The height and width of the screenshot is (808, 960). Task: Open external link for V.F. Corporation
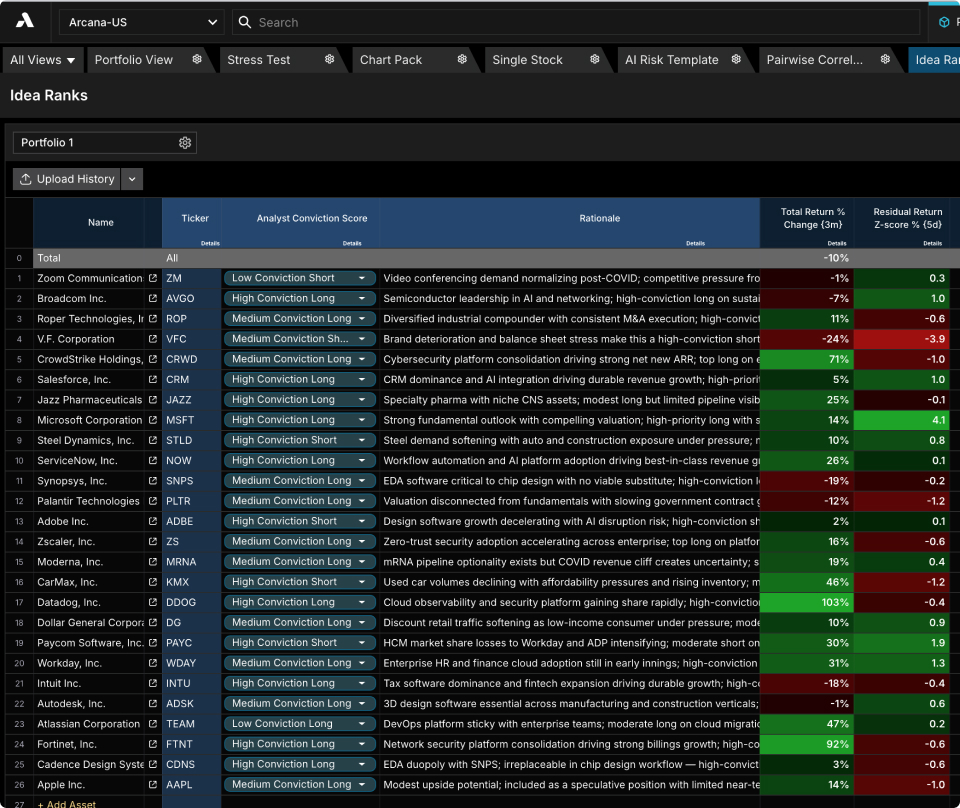coord(152,339)
